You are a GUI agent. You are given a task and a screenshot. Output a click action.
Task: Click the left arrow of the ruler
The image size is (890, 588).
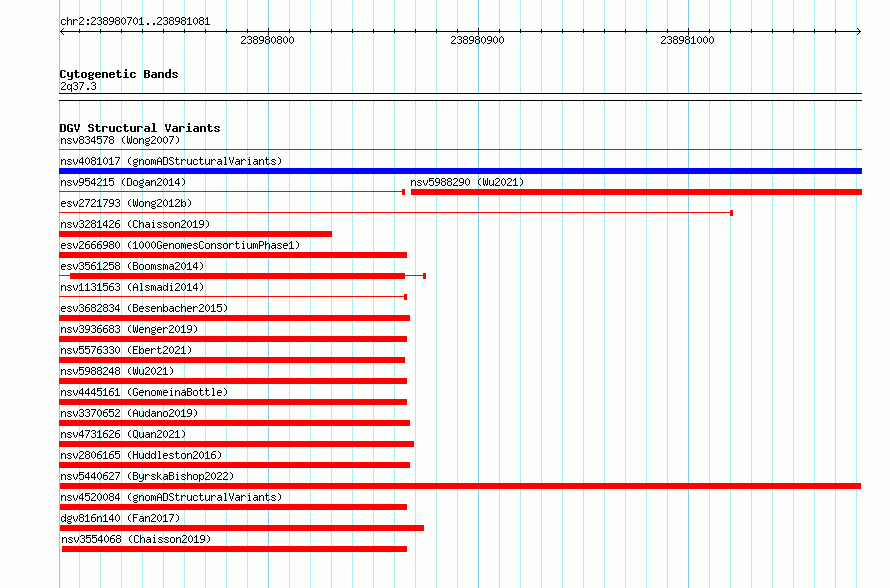point(62,31)
